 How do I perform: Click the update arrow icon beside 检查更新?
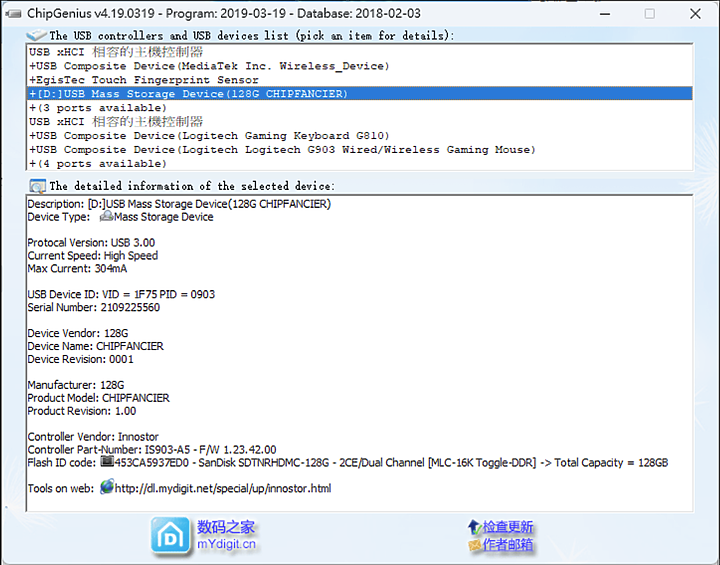pos(474,527)
